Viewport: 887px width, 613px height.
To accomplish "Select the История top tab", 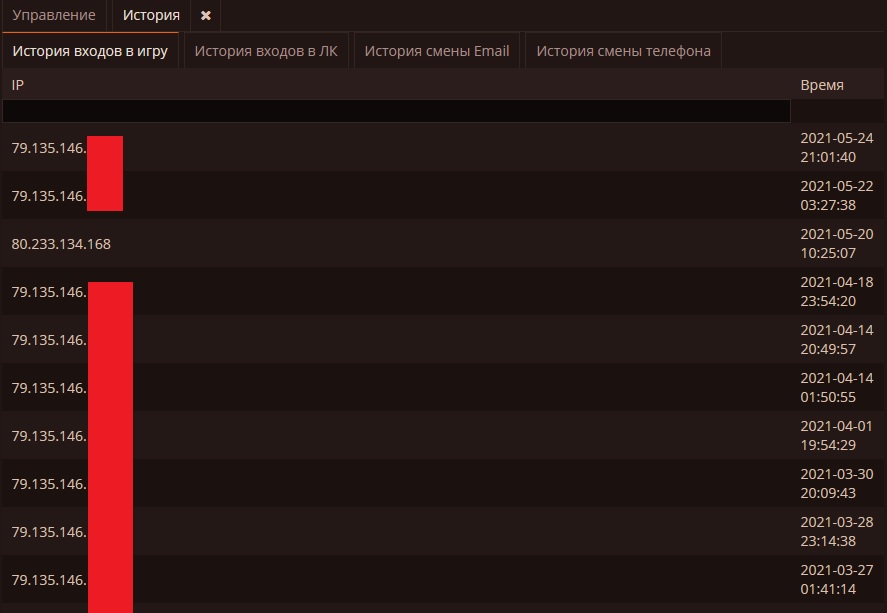I will point(150,16).
